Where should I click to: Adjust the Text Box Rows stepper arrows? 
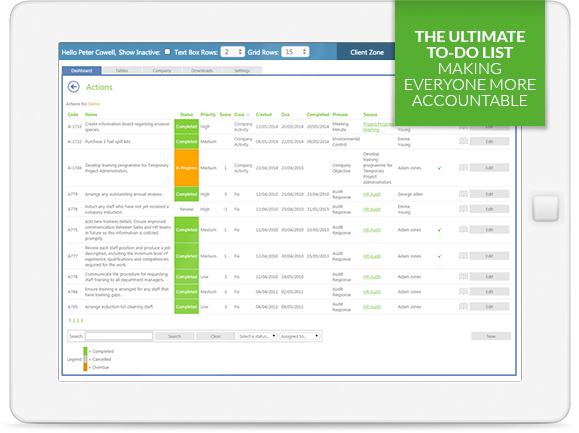240,52
